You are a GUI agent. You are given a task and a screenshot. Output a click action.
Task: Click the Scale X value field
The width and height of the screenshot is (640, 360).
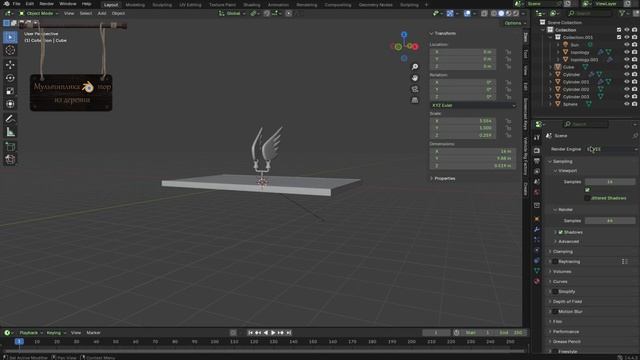463,121
